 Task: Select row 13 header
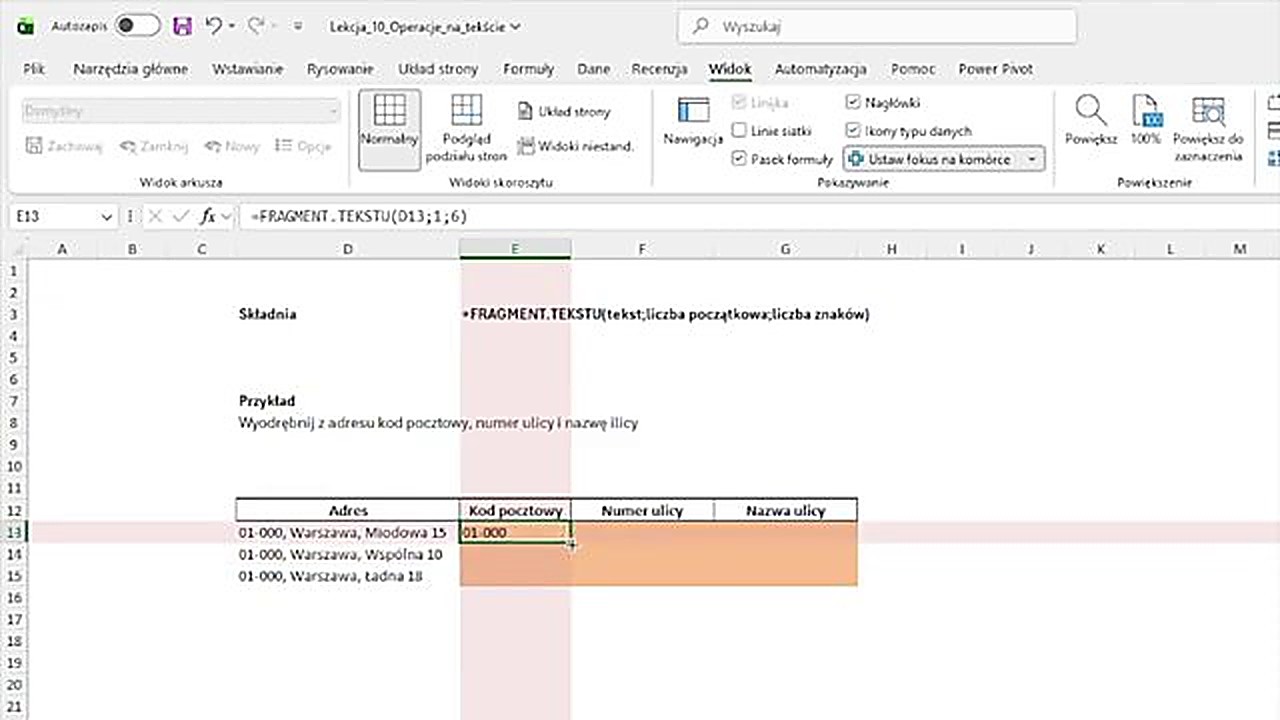pyautogui.click(x=14, y=532)
